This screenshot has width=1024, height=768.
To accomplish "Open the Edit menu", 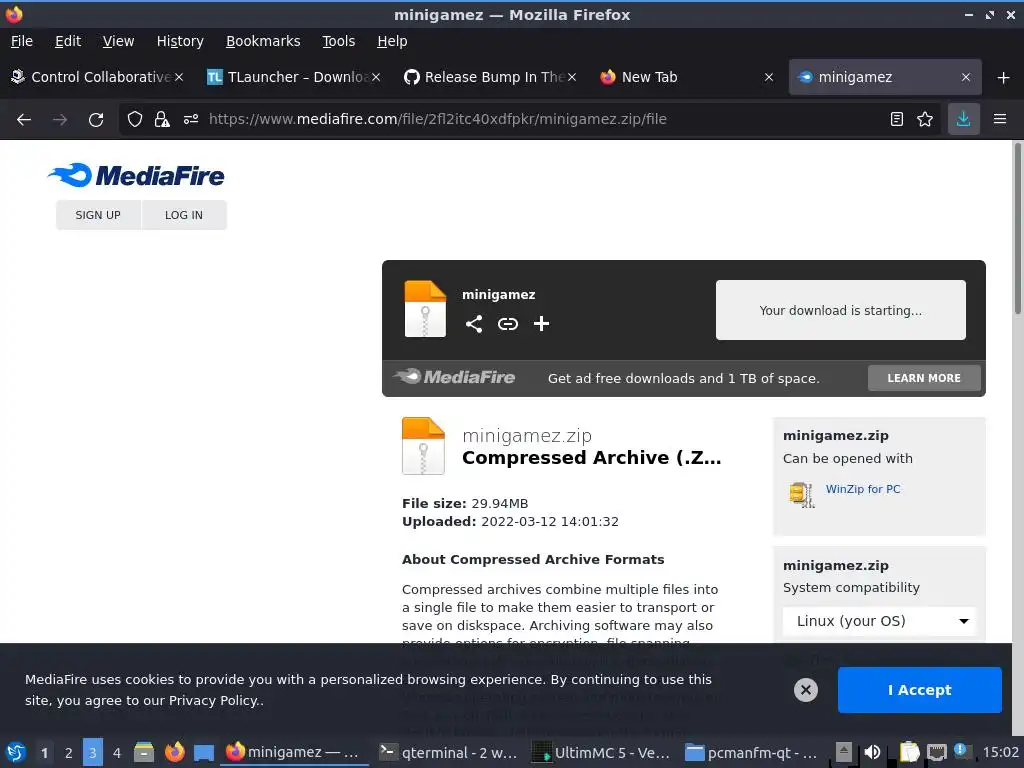I will (x=68, y=41).
